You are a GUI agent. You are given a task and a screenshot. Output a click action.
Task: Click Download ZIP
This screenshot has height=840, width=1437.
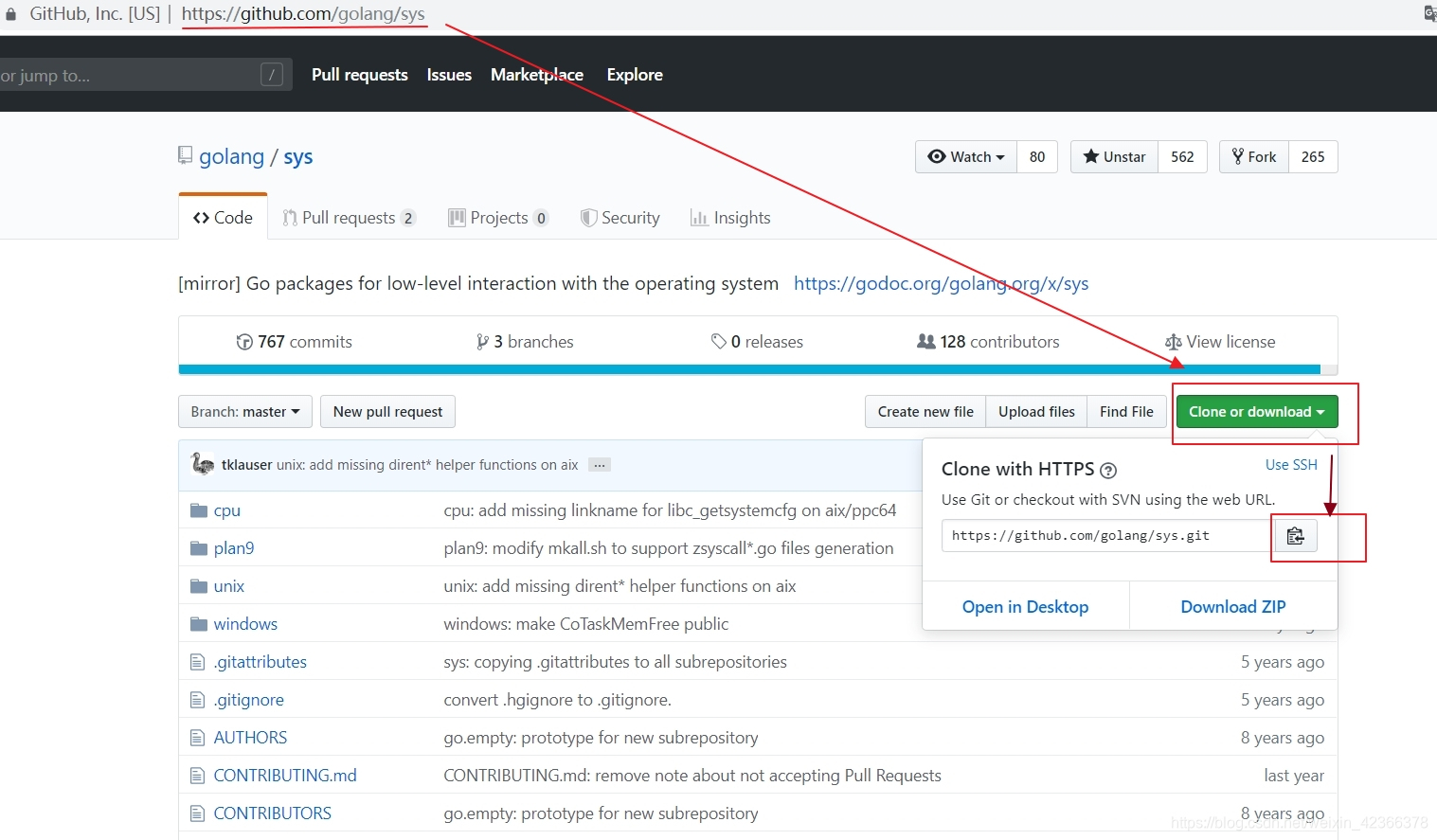pyautogui.click(x=1233, y=607)
